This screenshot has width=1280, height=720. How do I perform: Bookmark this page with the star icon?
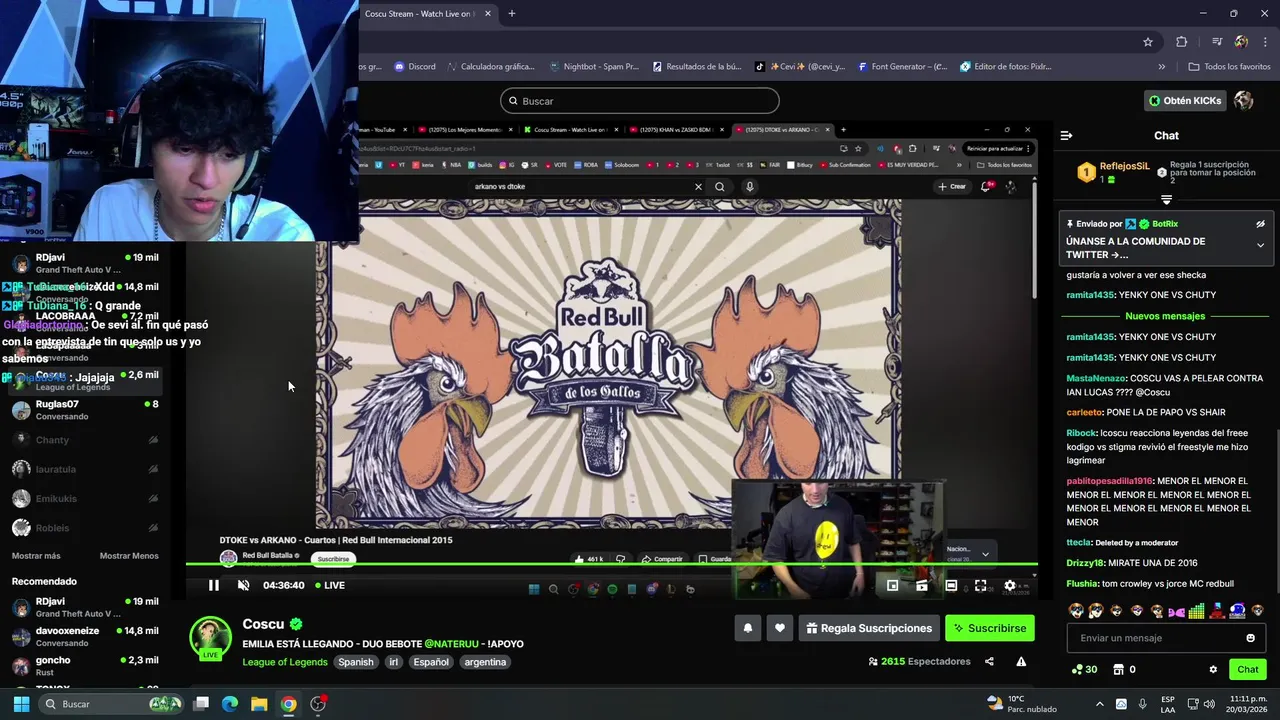point(1148,42)
